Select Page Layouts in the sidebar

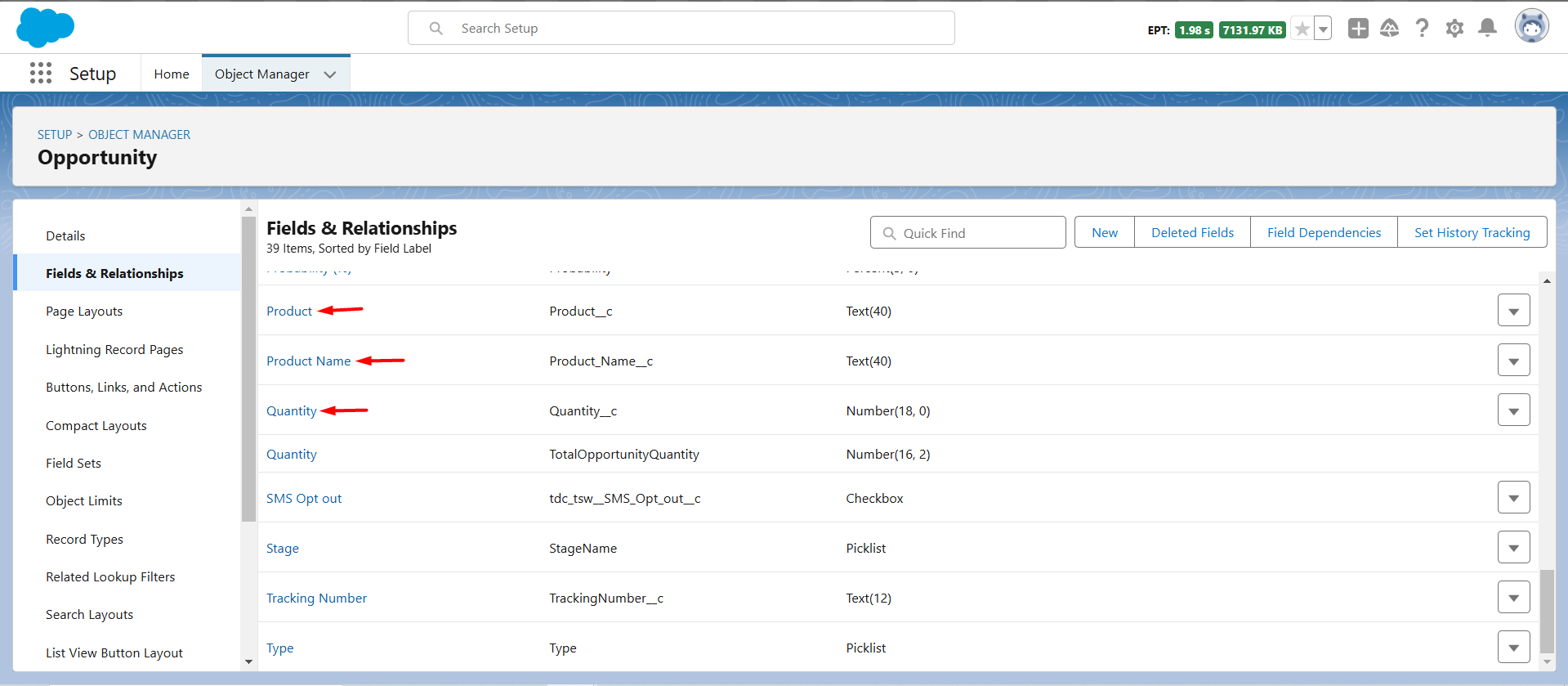point(84,312)
